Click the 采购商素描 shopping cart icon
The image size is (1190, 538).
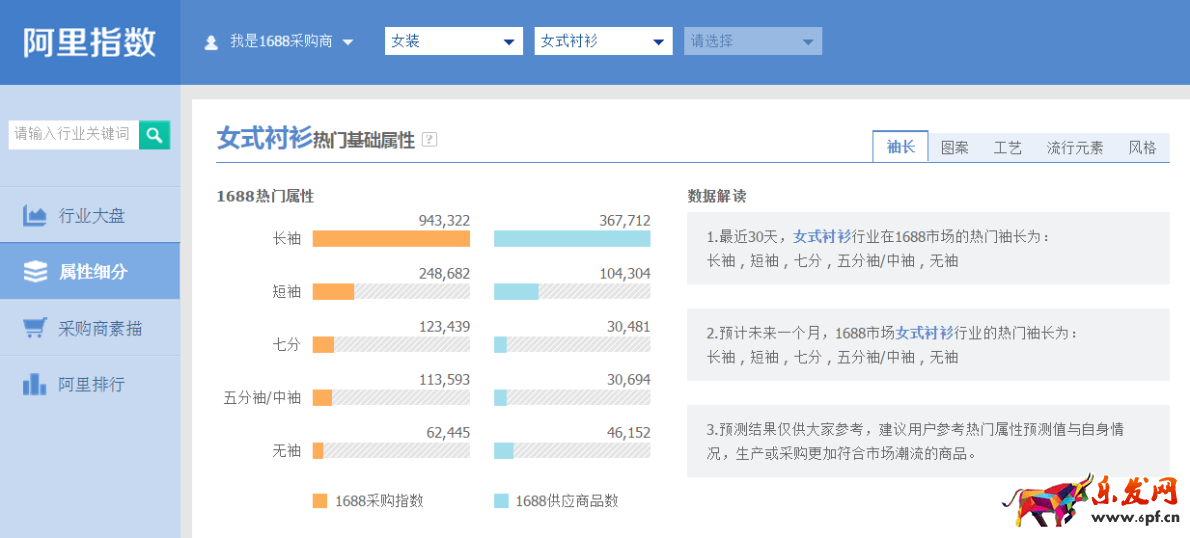coord(35,328)
